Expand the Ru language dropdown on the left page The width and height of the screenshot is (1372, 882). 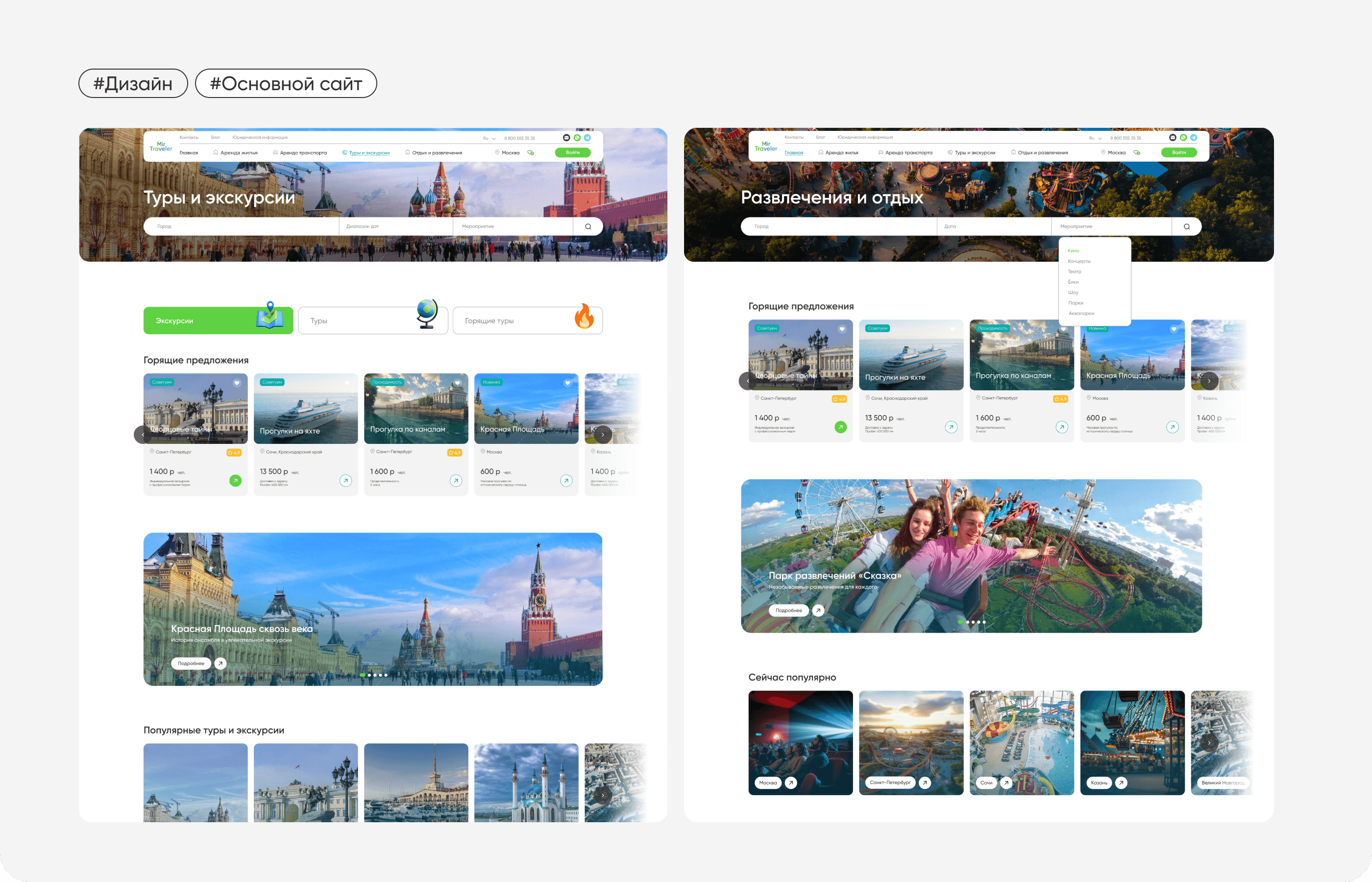click(x=489, y=138)
